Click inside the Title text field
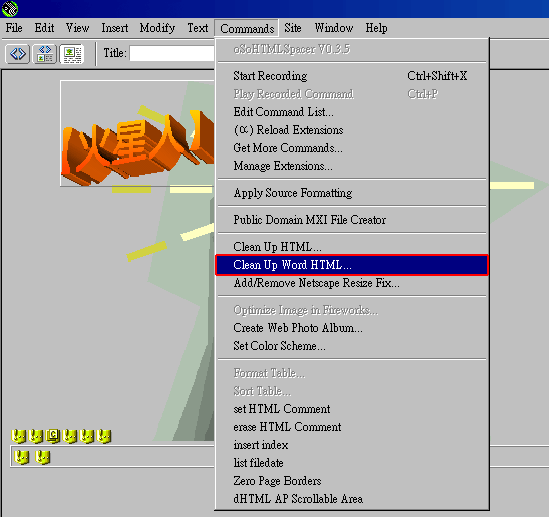The width and height of the screenshot is (549, 517). pos(172,54)
